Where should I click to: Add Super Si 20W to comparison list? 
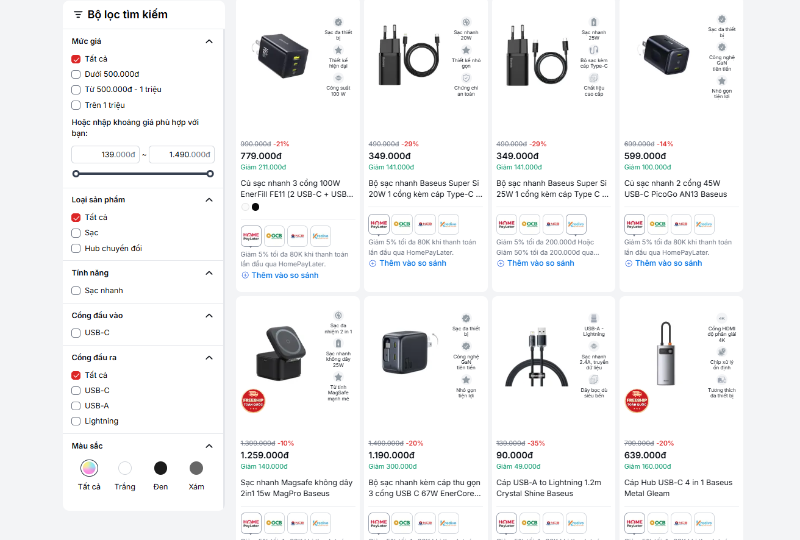[x=412, y=263]
